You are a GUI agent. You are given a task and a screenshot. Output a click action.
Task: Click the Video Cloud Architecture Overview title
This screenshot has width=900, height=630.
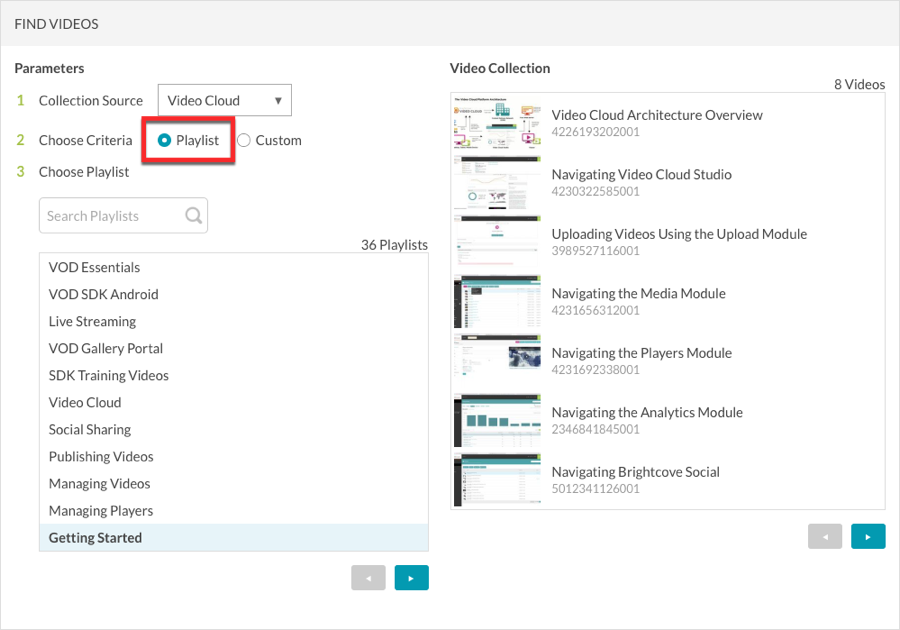coord(657,115)
